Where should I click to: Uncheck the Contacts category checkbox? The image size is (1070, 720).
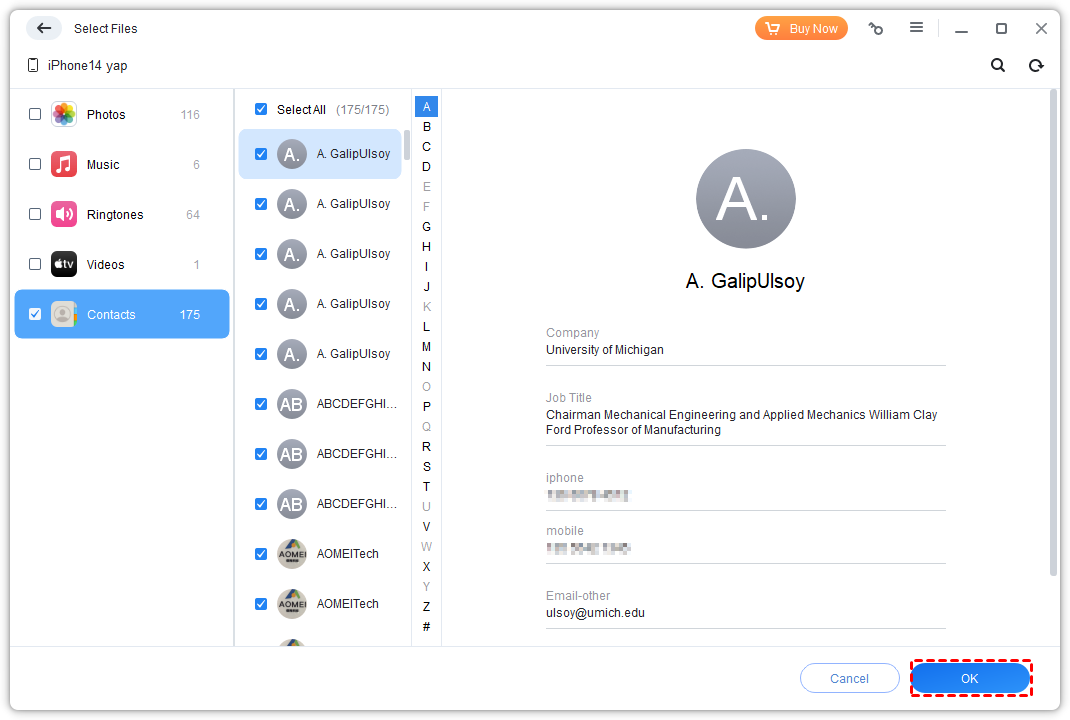[x=35, y=314]
